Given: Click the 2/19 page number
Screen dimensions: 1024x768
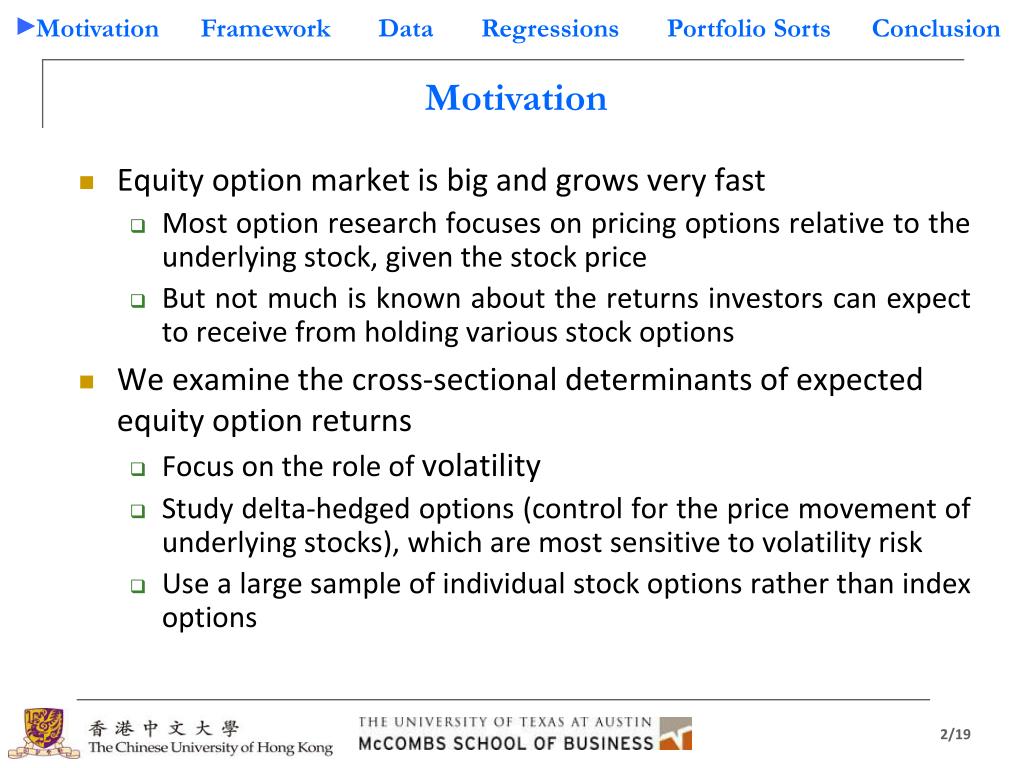Looking at the screenshot, I should pyautogui.click(x=955, y=735).
